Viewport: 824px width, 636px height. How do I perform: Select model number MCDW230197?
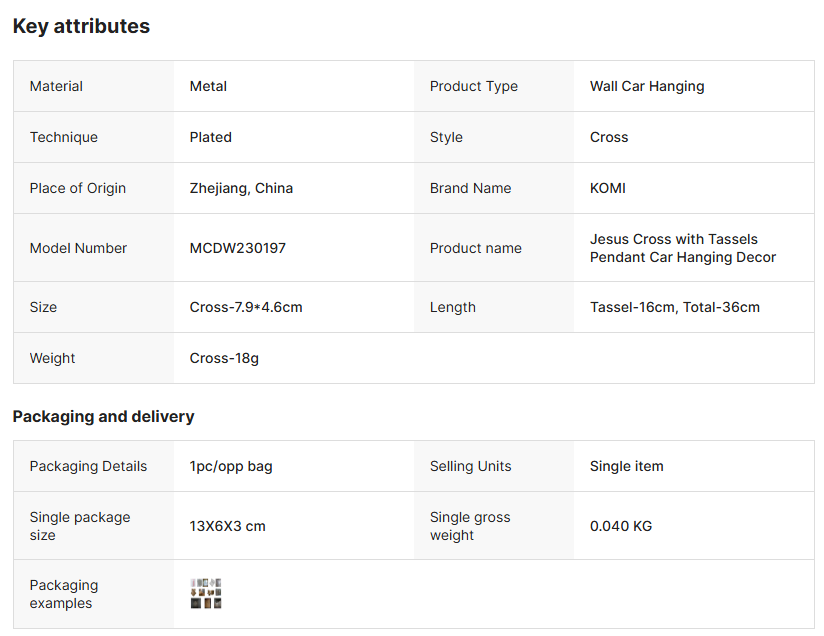237,248
